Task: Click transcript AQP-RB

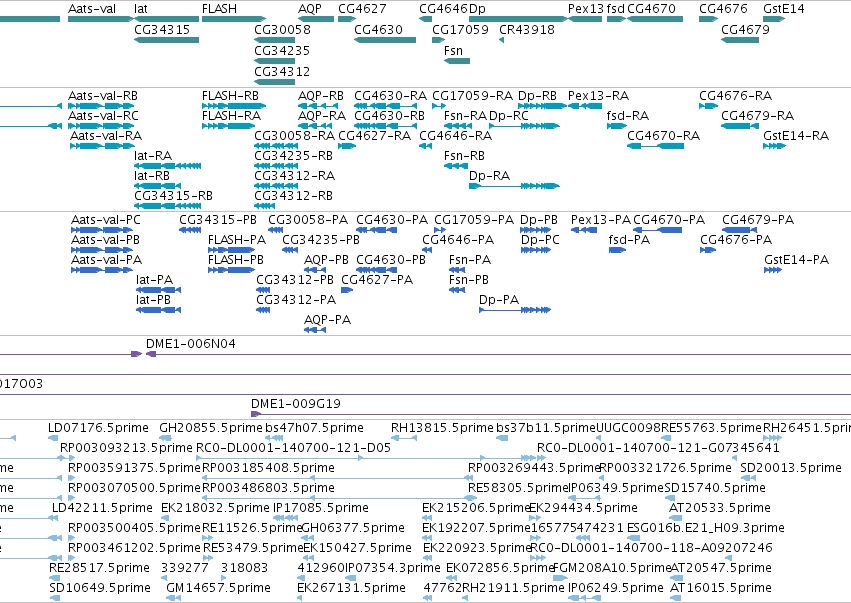Action: (321, 96)
